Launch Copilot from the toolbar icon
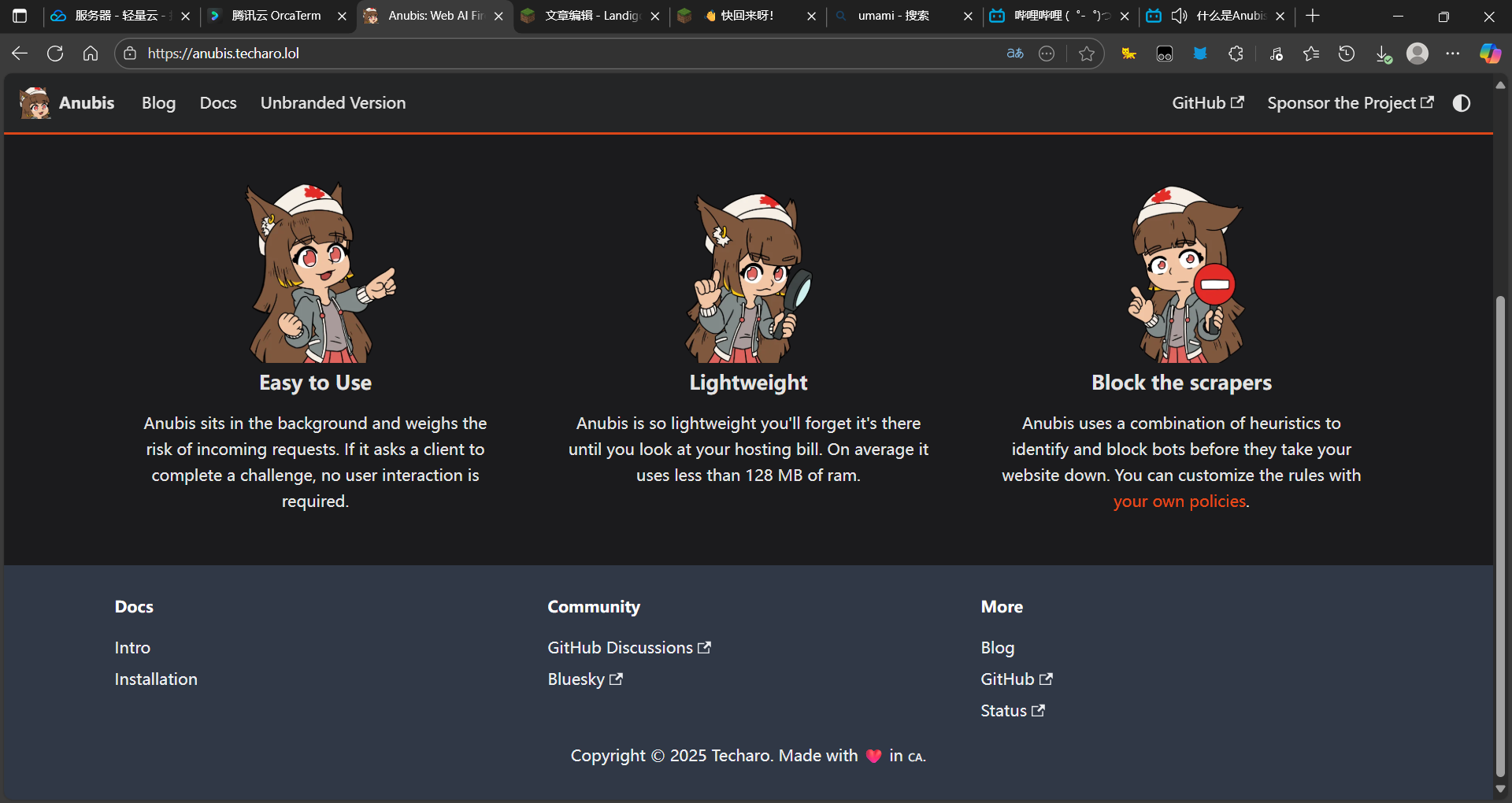 pos(1490,54)
